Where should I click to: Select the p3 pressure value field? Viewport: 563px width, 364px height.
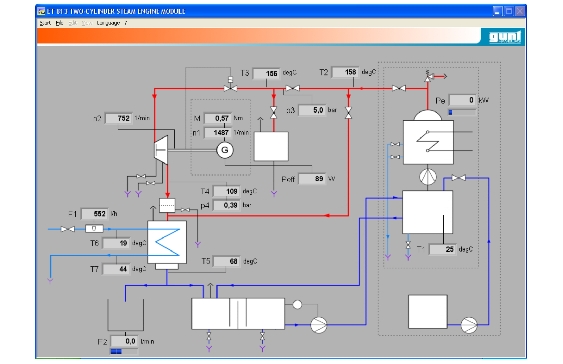click(312, 110)
